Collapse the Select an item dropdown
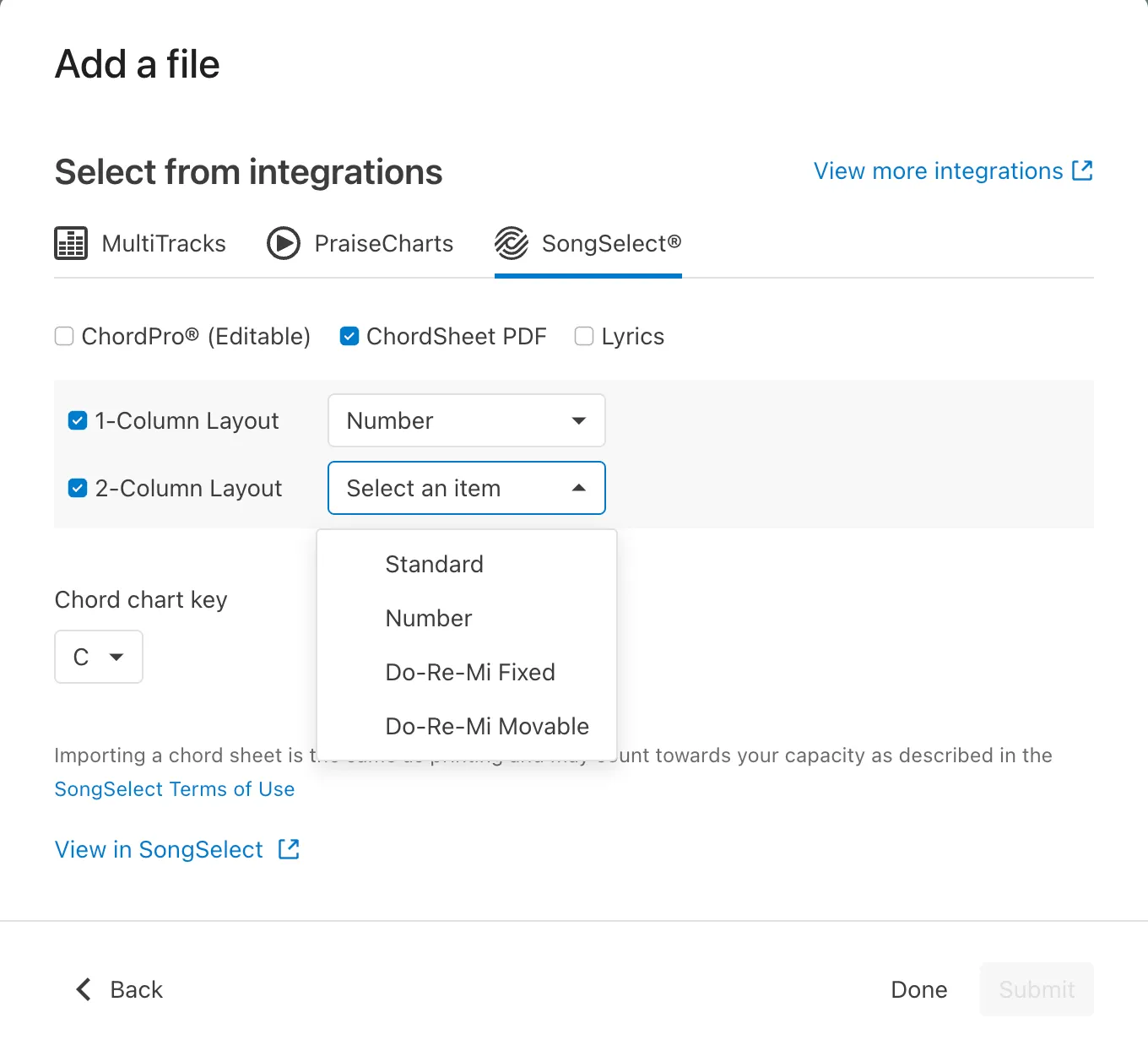 pos(466,488)
